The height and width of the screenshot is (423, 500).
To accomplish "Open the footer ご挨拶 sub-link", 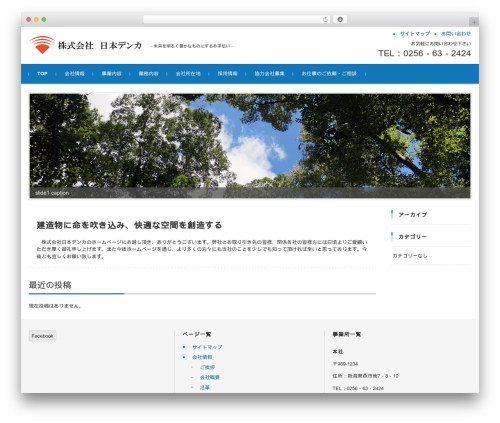I will pyautogui.click(x=207, y=367).
